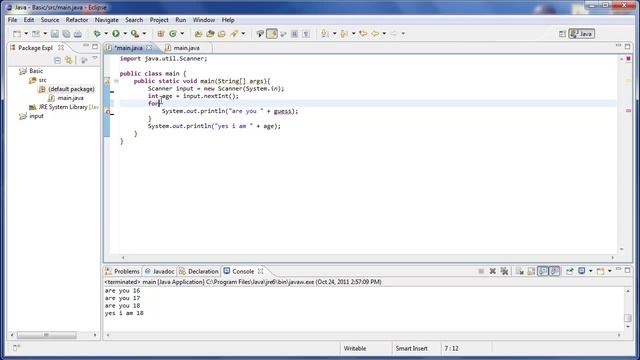640x360 pixels.
Task: Open the External Tools dropdown arrow
Action: (144, 34)
